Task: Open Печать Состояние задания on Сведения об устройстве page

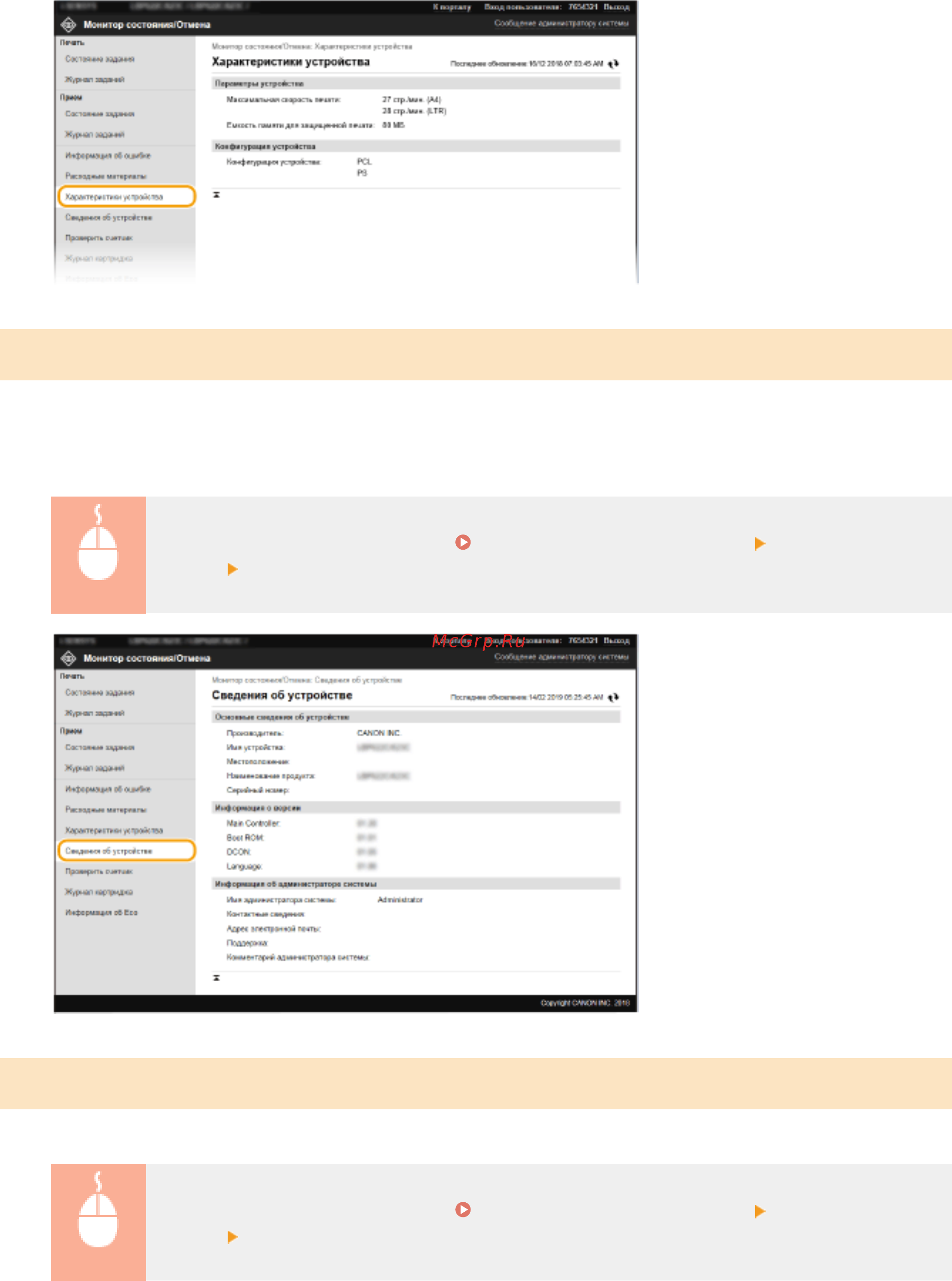Action: coord(100,692)
